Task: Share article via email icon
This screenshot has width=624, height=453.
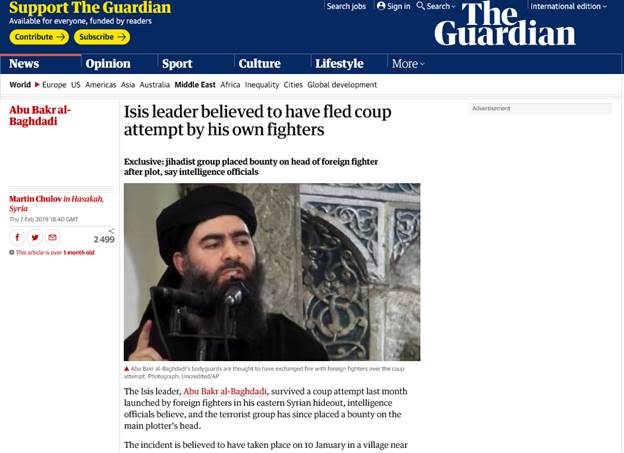Action: (x=52, y=238)
